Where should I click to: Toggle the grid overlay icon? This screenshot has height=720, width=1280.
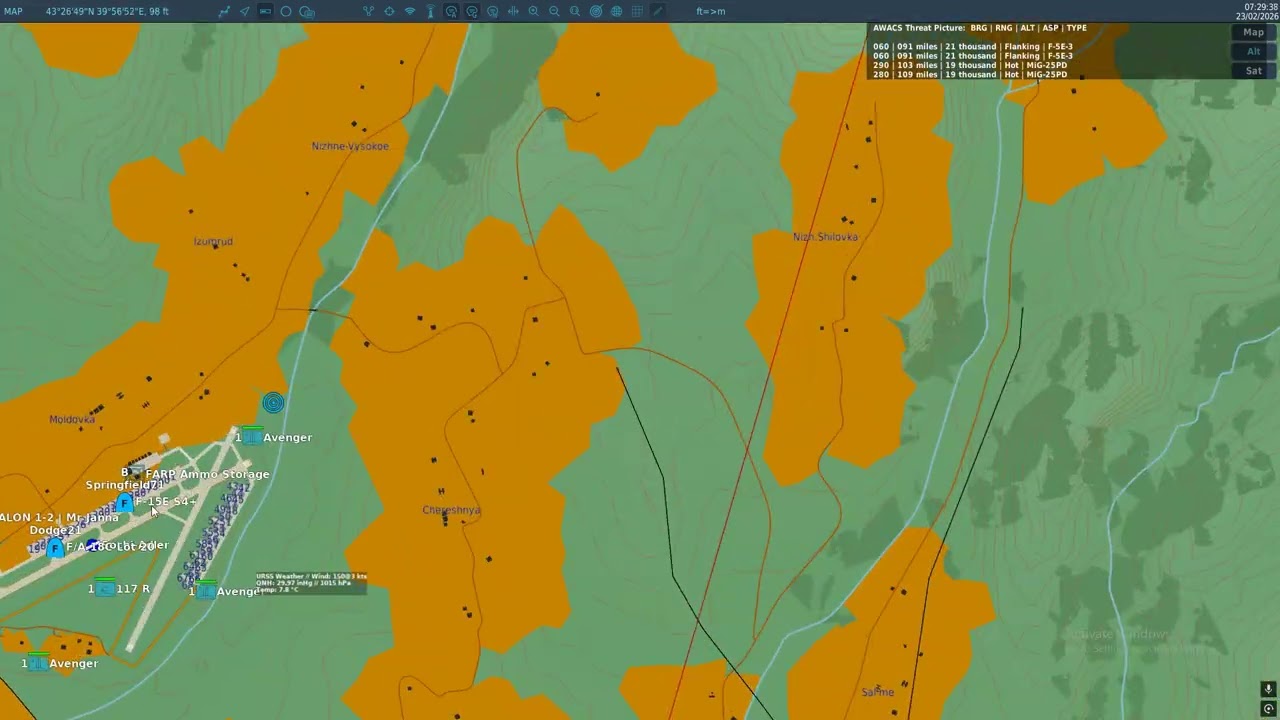637,11
